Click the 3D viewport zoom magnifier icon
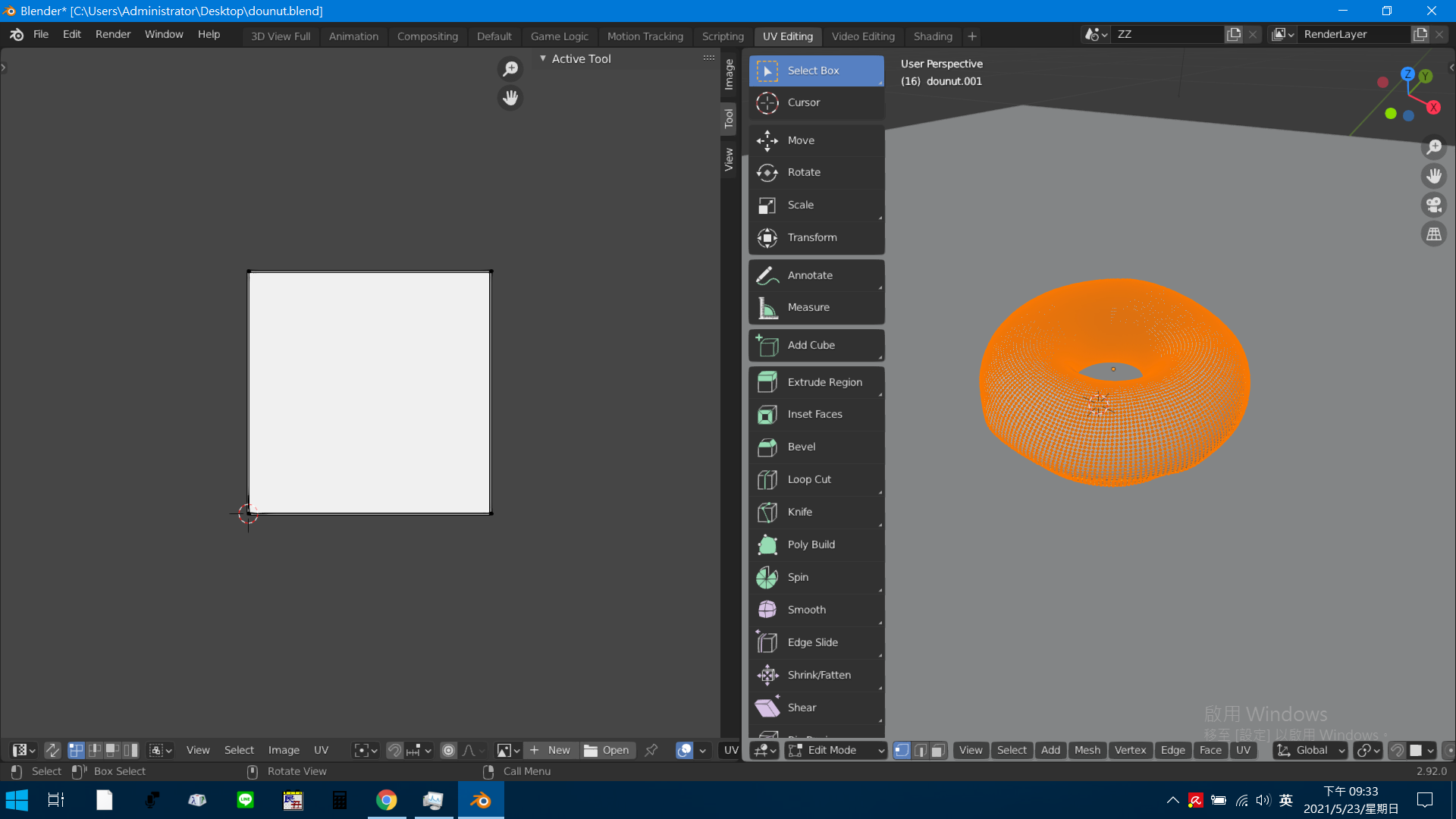The width and height of the screenshot is (1456, 819). tap(1434, 147)
